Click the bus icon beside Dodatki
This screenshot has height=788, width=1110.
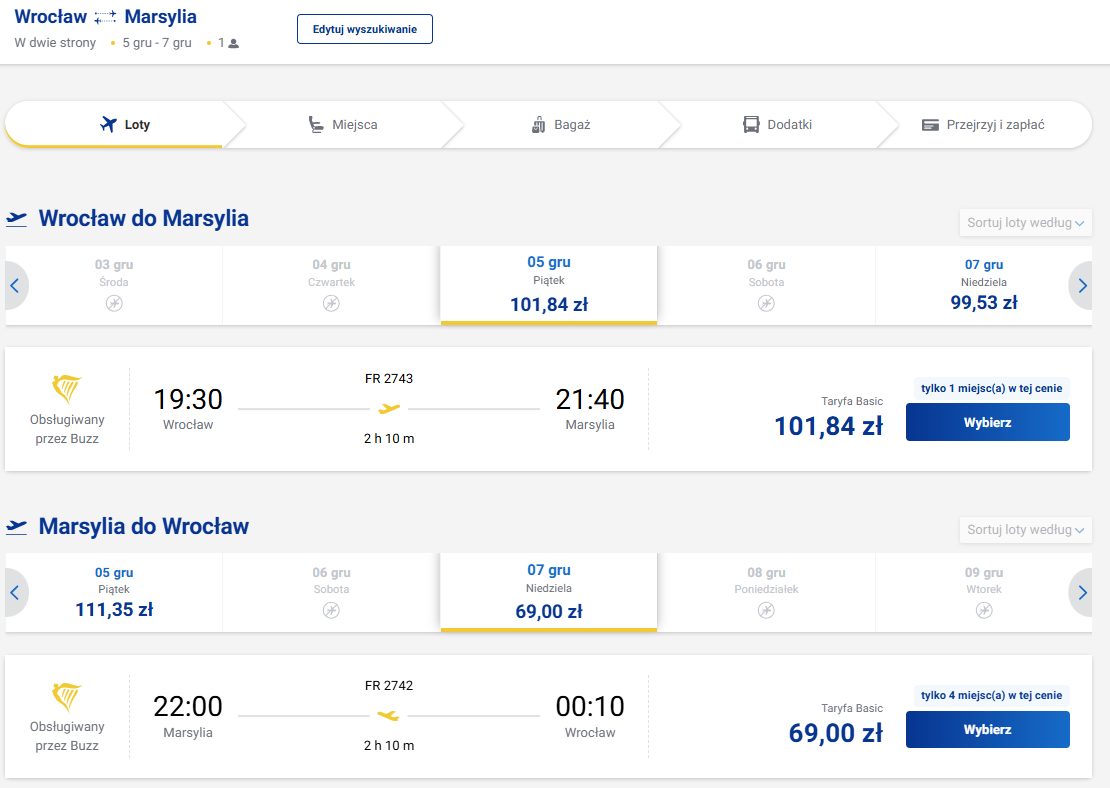click(x=751, y=125)
